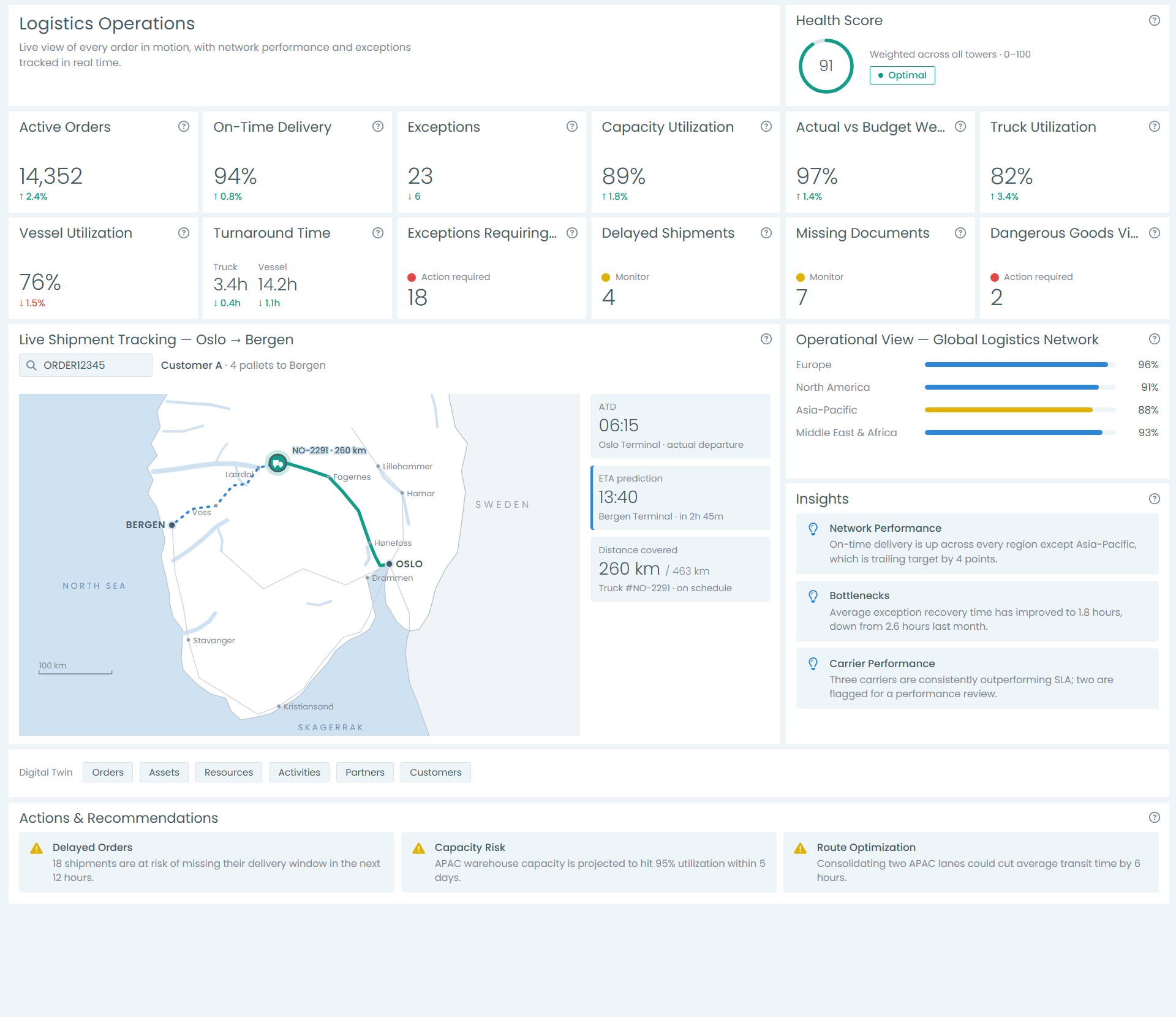1176x1017 pixels.
Task: Open the Insights panel help icon
Action: click(x=1155, y=499)
